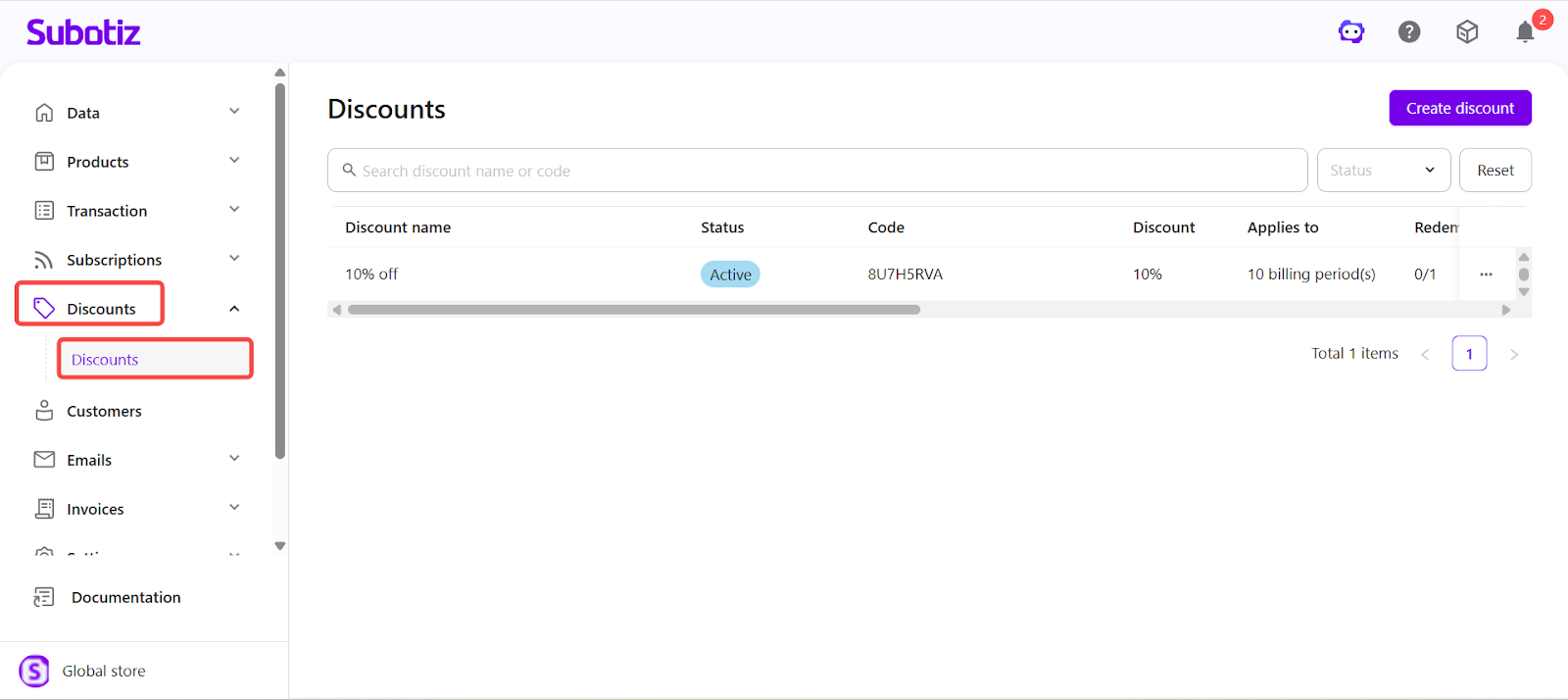This screenshot has height=700, width=1568.
Task: Focus the search discount name field
Action: (x=823, y=171)
